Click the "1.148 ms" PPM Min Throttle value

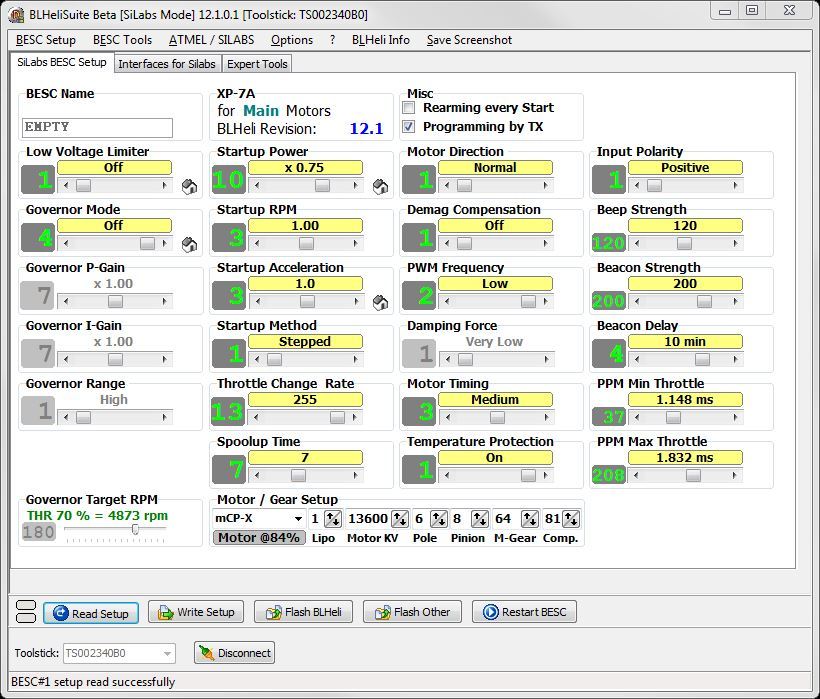click(x=685, y=400)
